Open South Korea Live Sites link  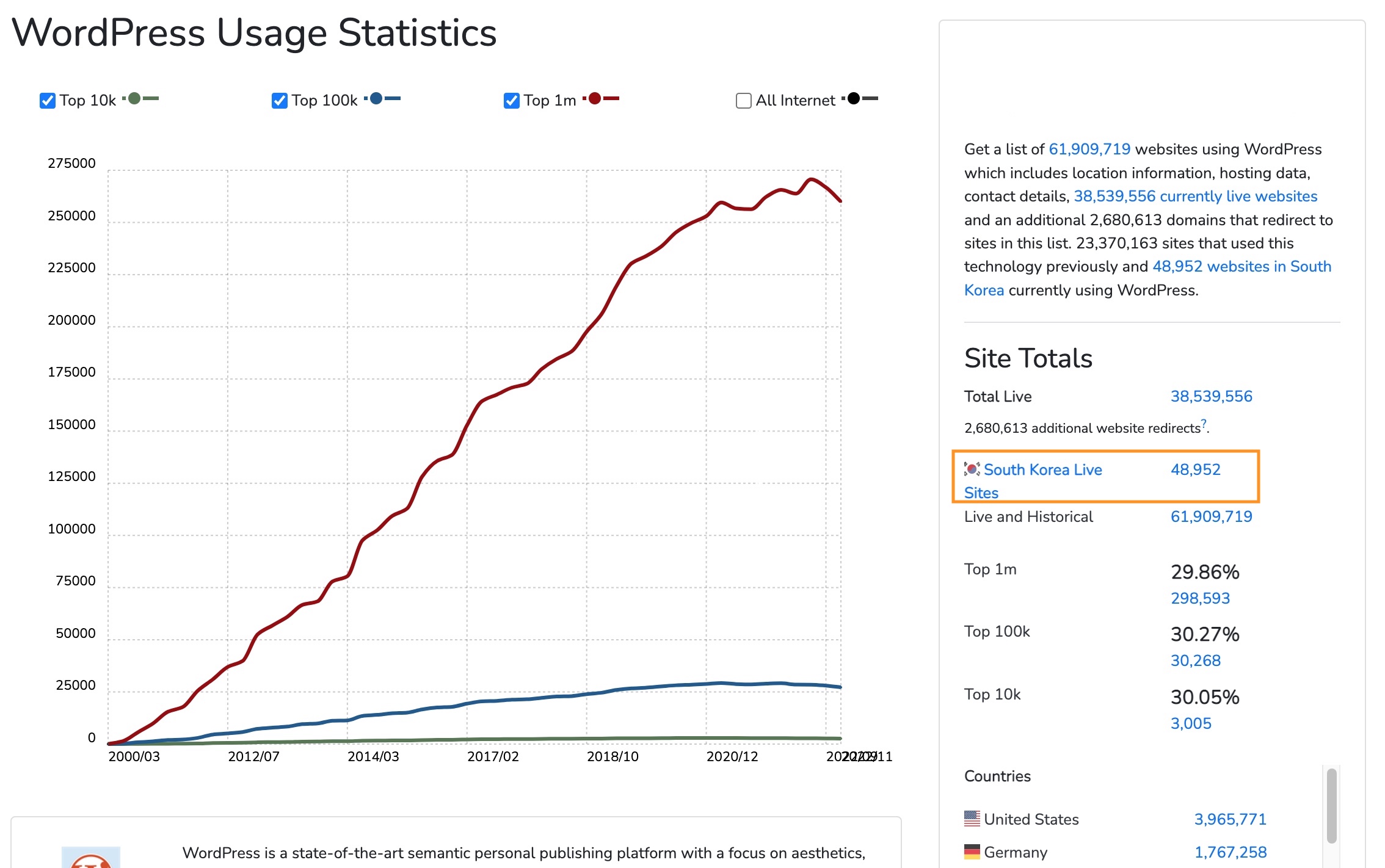point(1042,469)
